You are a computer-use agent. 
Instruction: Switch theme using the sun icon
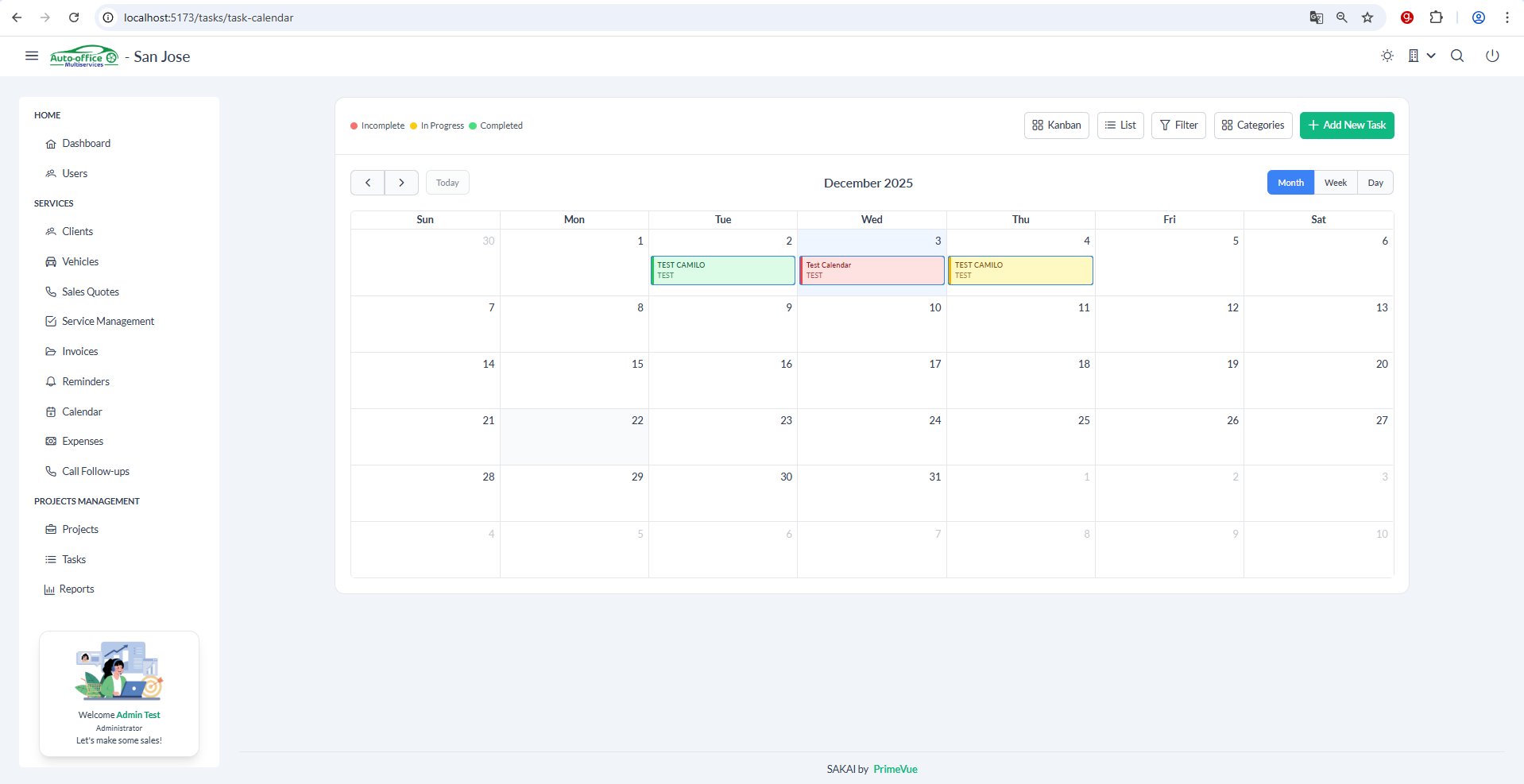pyautogui.click(x=1387, y=56)
